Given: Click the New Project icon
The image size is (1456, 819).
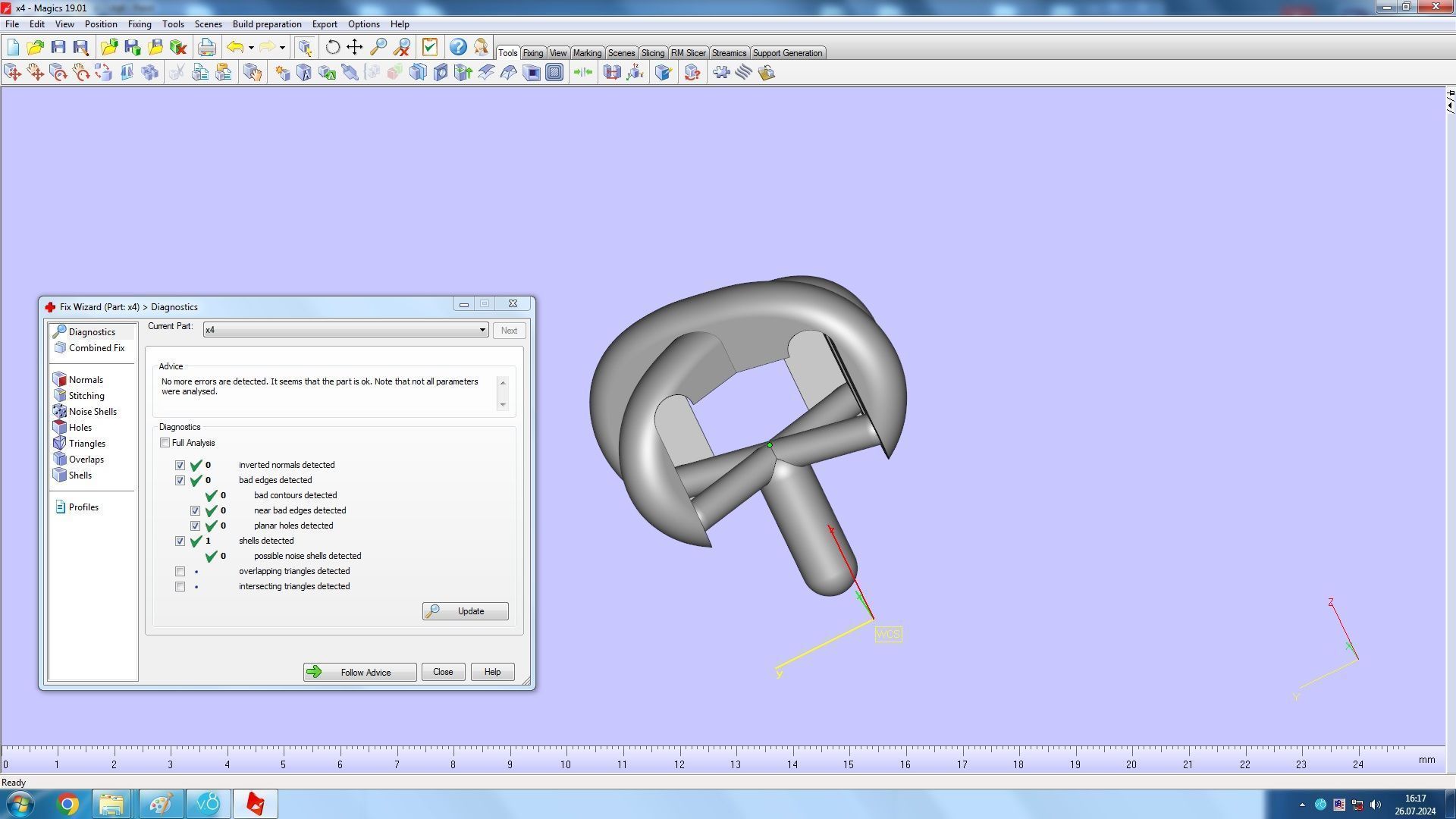Looking at the screenshot, I should (x=13, y=48).
